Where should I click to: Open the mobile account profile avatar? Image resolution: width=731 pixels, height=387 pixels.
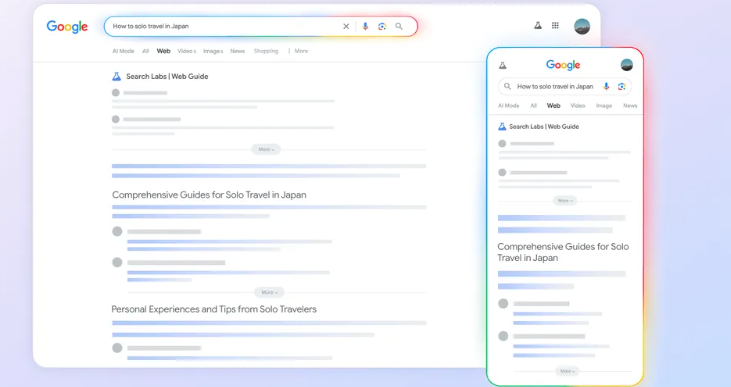[627, 65]
